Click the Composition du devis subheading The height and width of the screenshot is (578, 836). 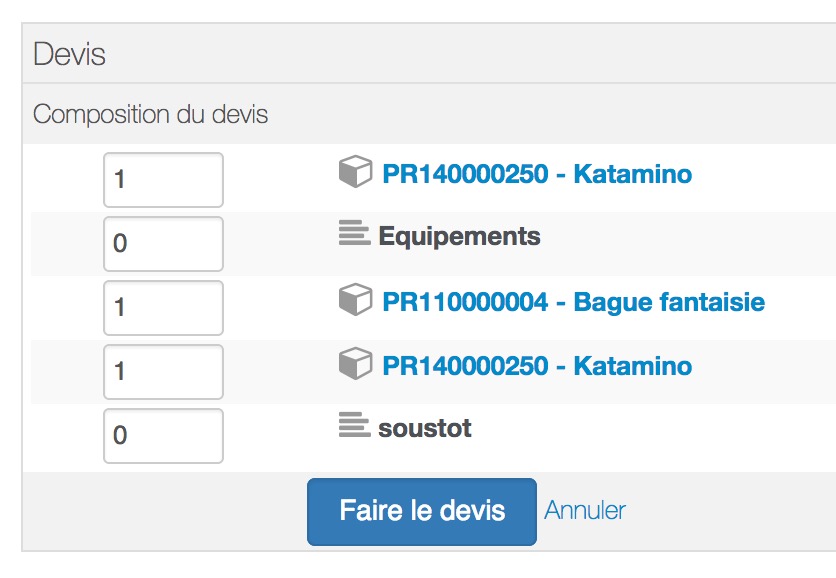click(150, 114)
